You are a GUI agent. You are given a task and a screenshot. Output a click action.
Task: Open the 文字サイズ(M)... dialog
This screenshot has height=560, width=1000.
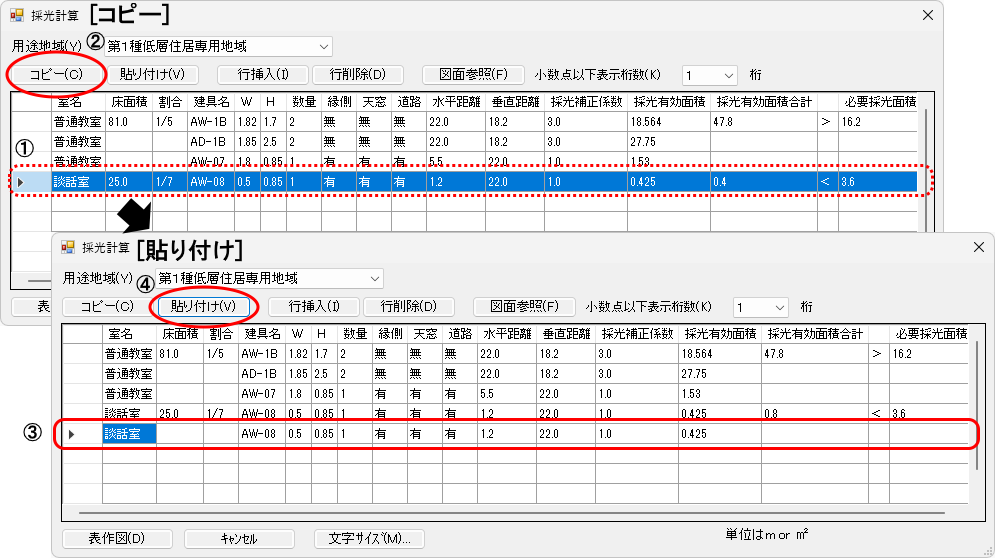point(369,538)
